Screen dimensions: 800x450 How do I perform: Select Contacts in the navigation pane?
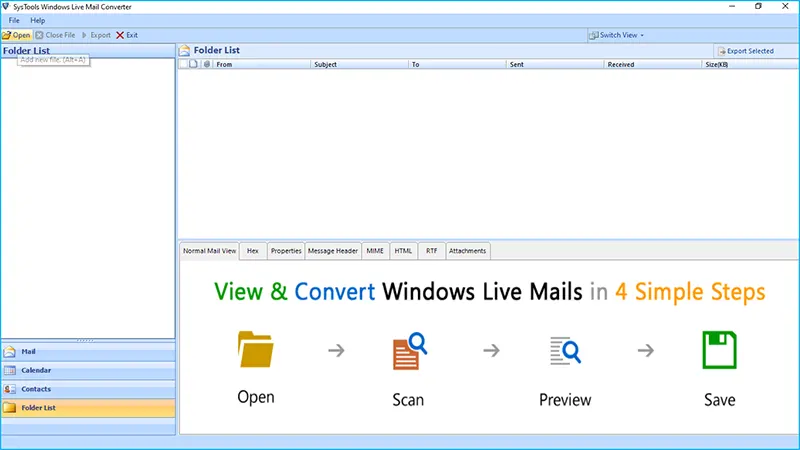pos(88,389)
